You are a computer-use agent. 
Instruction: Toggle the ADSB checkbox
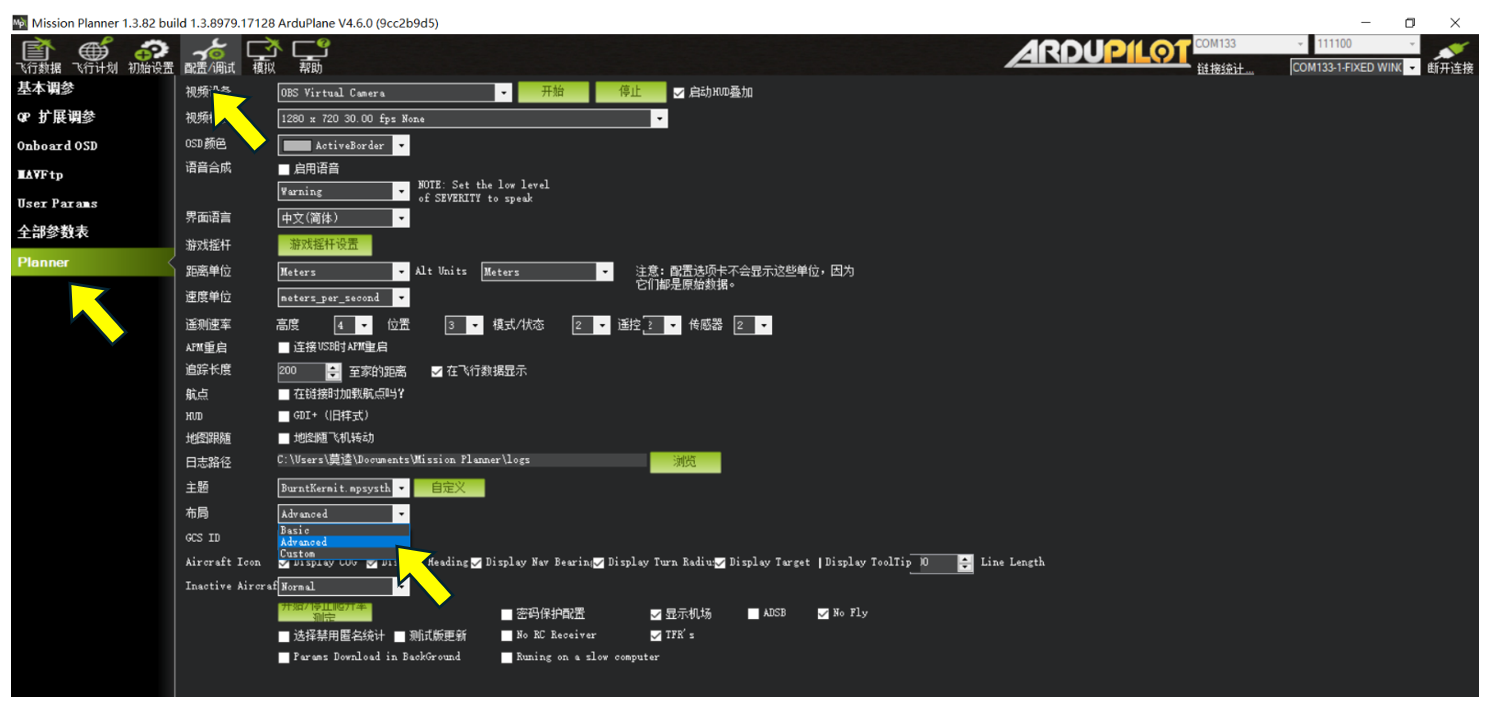tap(754, 614)
